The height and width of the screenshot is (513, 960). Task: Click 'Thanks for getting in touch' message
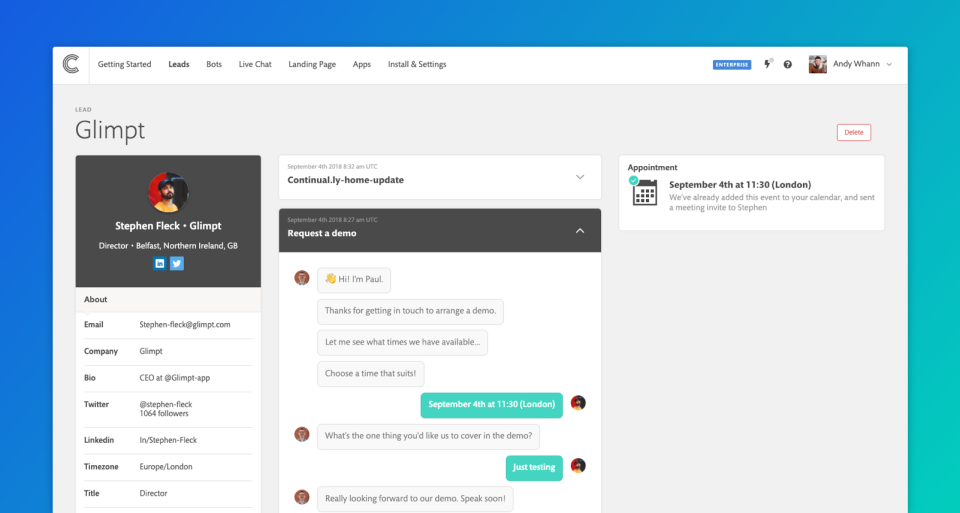point(410,311)
